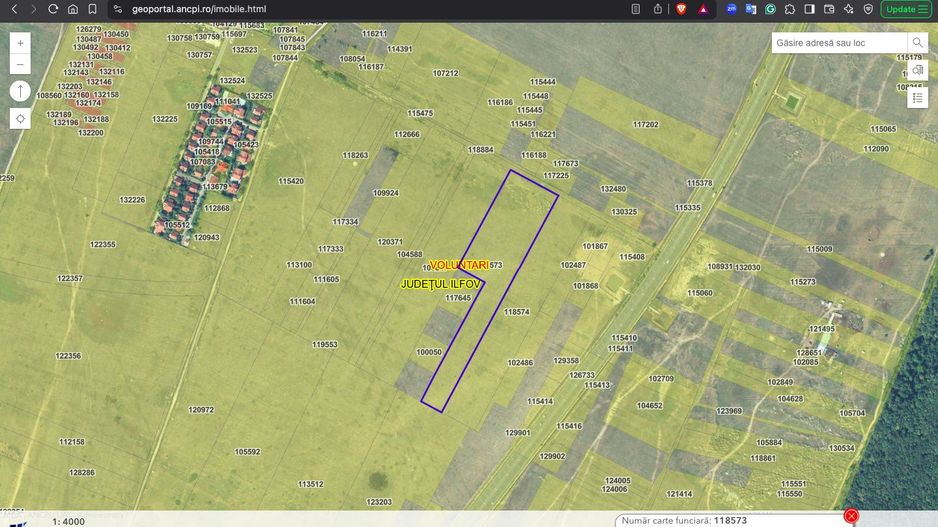Image resolution: width=938 pixels, height=527 pixels.
Task: Click parcel label 115060
Action: (x=699, y=293)
